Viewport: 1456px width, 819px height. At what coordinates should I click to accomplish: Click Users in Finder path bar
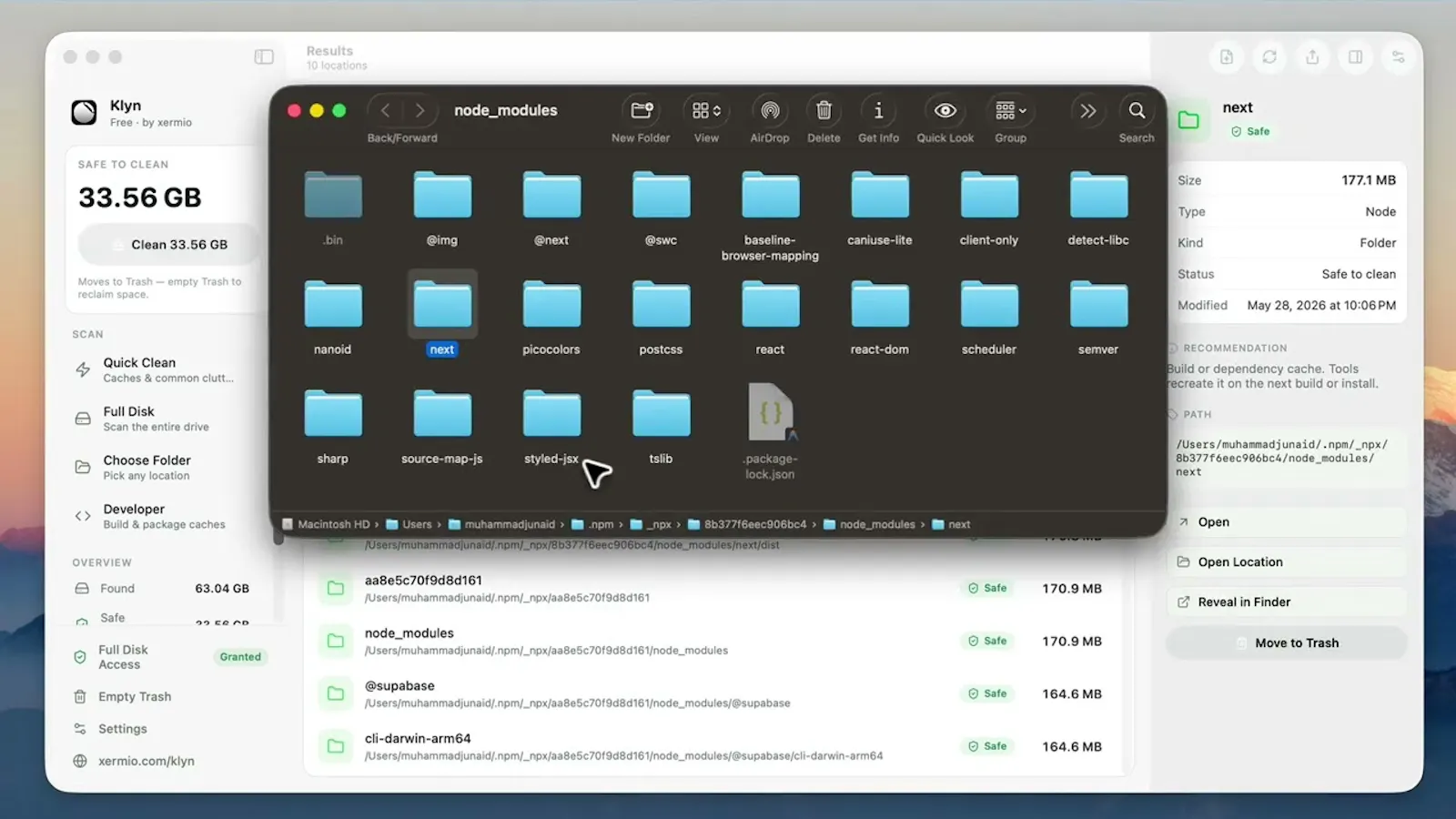[x=409, y=524]
